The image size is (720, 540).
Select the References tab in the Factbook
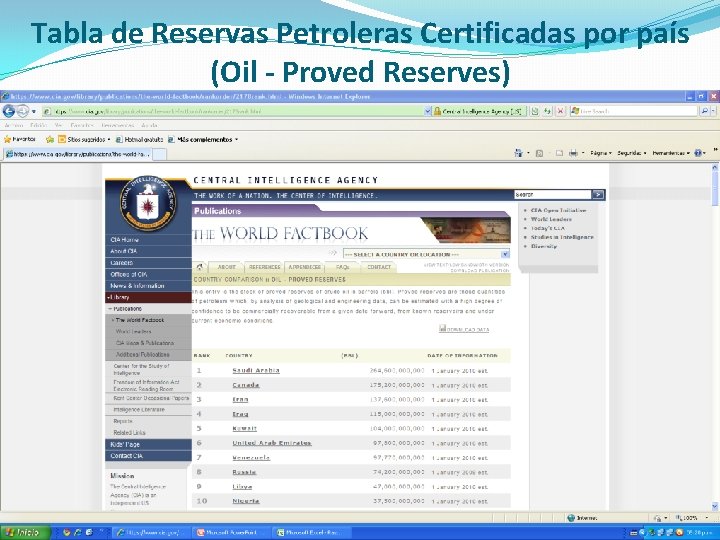click(x=264, y=267)
